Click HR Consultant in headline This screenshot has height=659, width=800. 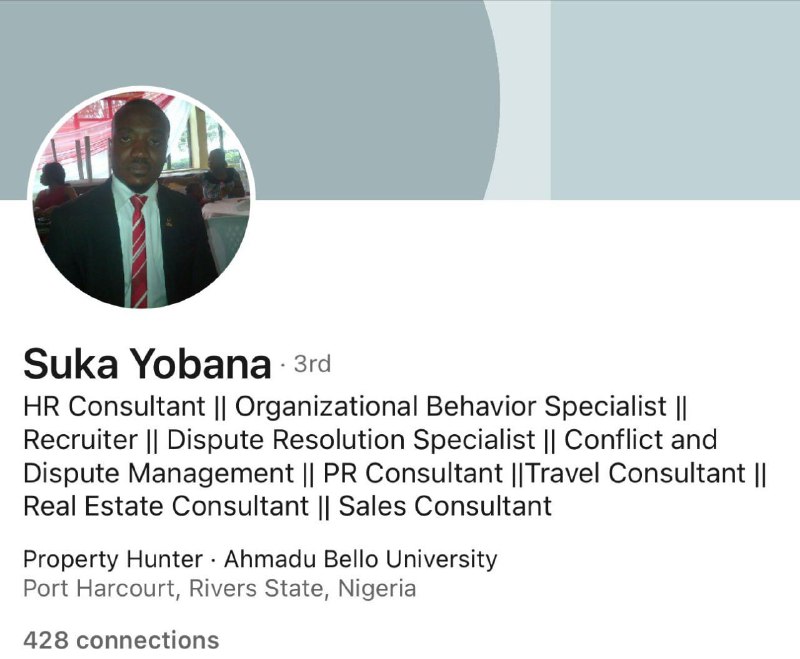pos(114,407)
